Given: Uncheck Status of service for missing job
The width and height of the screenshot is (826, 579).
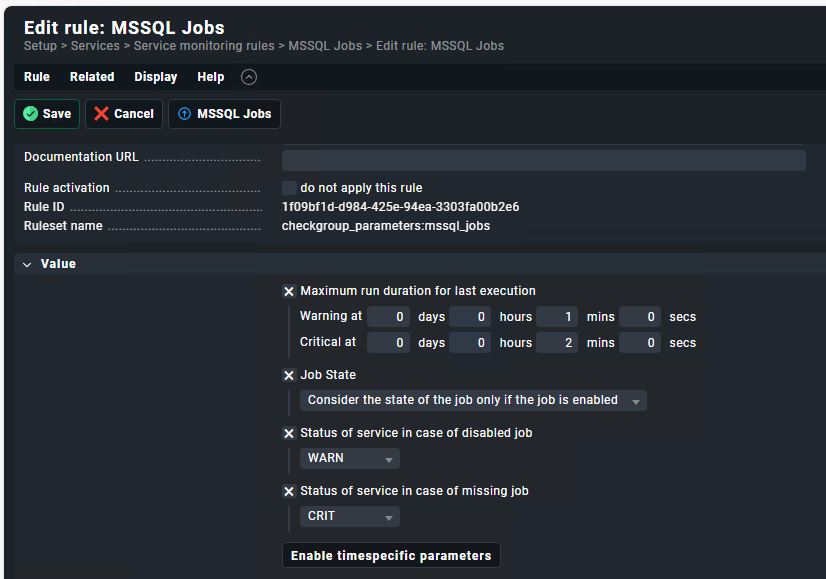Looking at the screenshot, I should coord(289,491).
